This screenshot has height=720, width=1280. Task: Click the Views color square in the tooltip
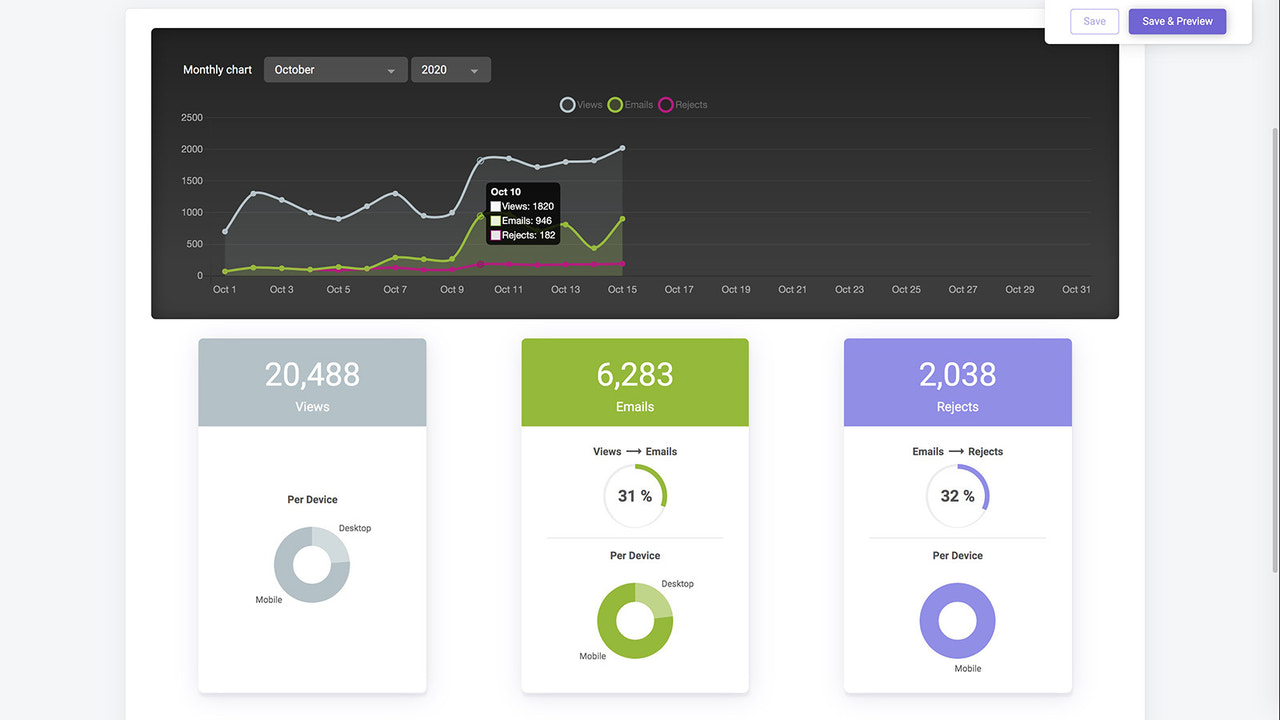click(x=496, y=206)
